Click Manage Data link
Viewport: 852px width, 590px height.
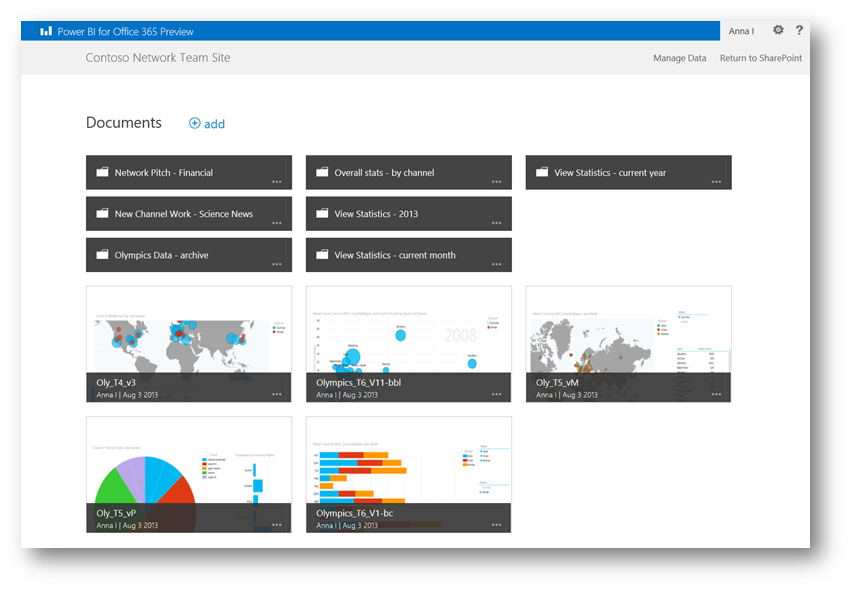point(680,58)
